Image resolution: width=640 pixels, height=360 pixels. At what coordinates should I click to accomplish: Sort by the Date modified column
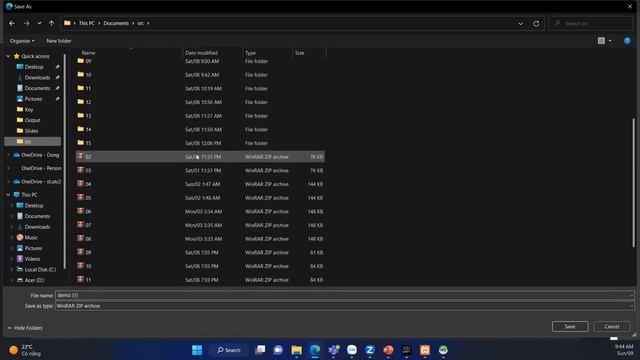(x=201, y=53)
